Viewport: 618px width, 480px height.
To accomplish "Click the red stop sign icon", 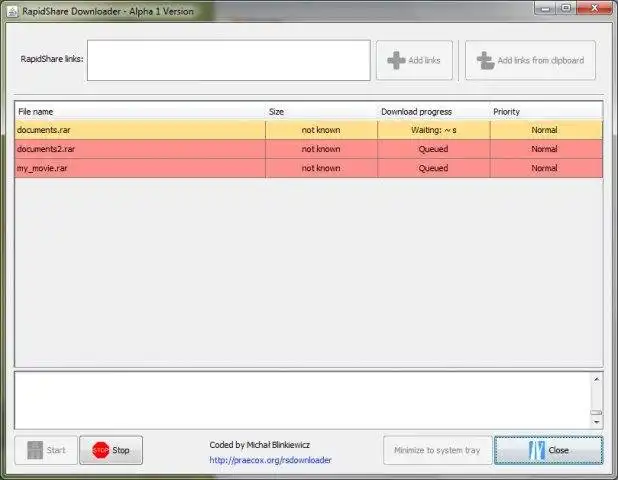I will (101, 450).
